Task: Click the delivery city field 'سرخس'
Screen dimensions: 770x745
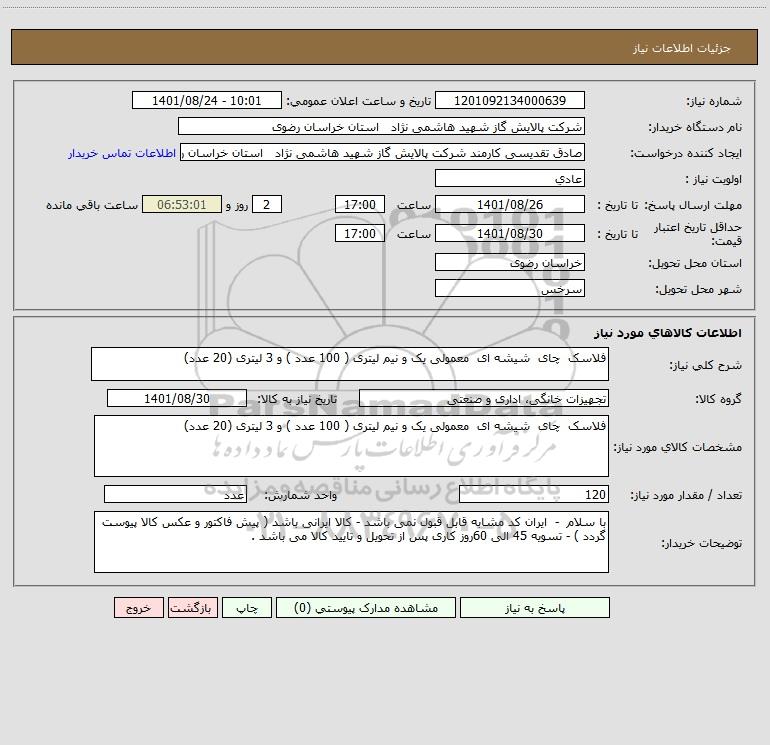Action: click(x=510, y=288)
